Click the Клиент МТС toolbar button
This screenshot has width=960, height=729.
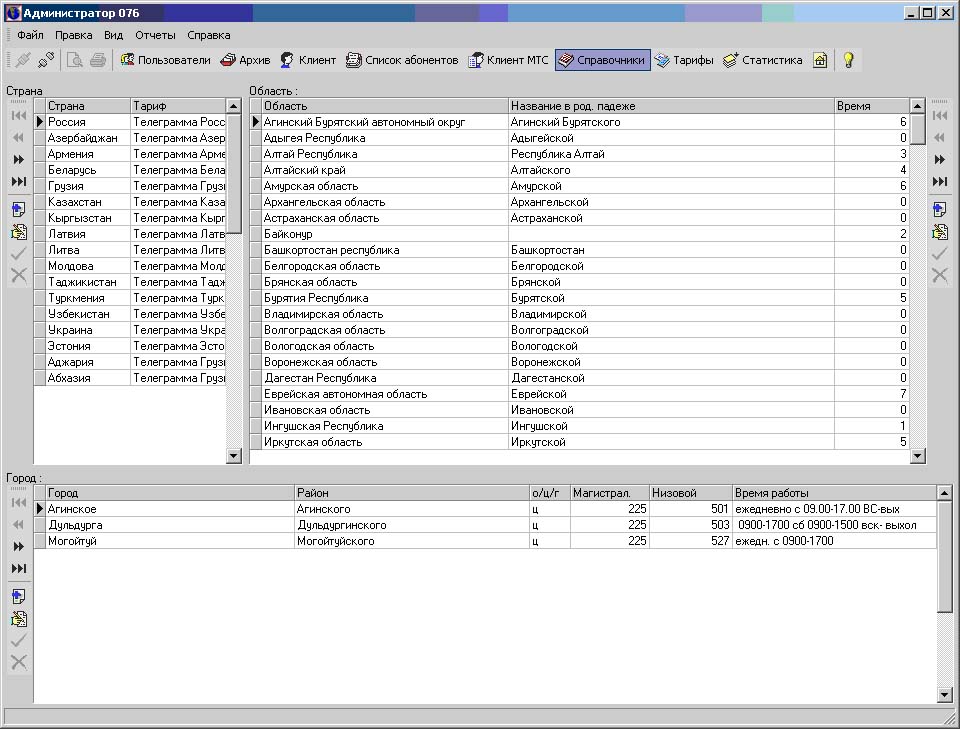pos(509,60)
